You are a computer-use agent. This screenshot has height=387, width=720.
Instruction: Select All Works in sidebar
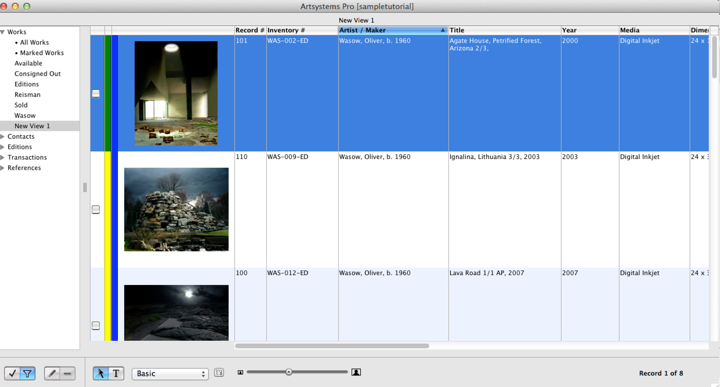click(34, 42)
